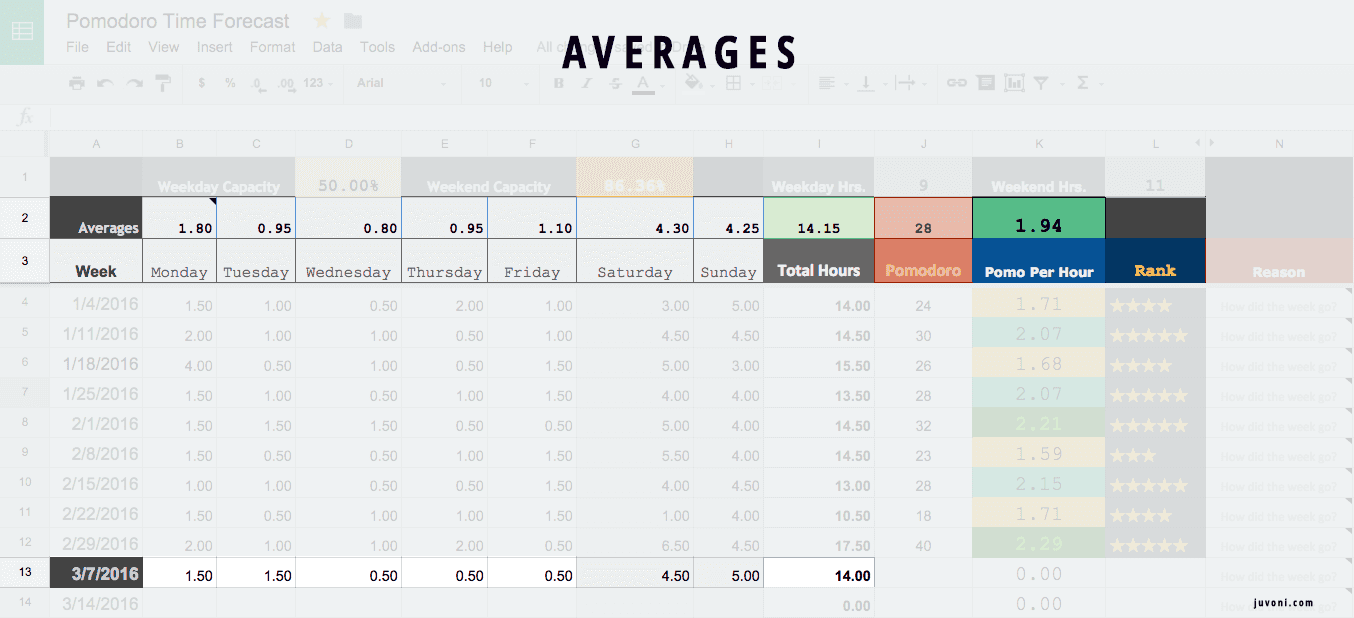Viewport: 1354px width, 618px height.
Task: Toggle italic formatting
Action: tap(587, 83)
